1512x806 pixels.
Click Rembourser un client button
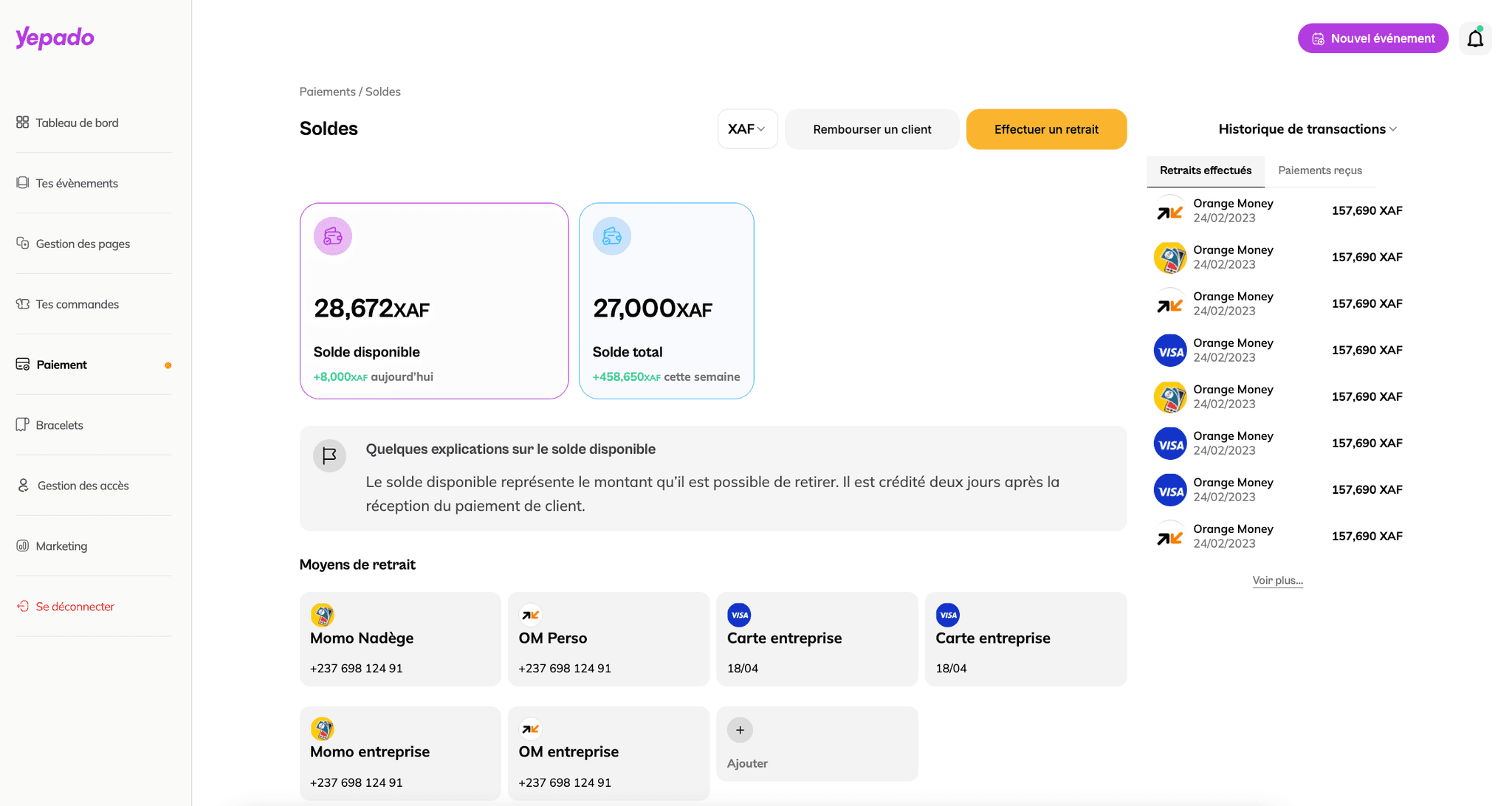point(872,129)
